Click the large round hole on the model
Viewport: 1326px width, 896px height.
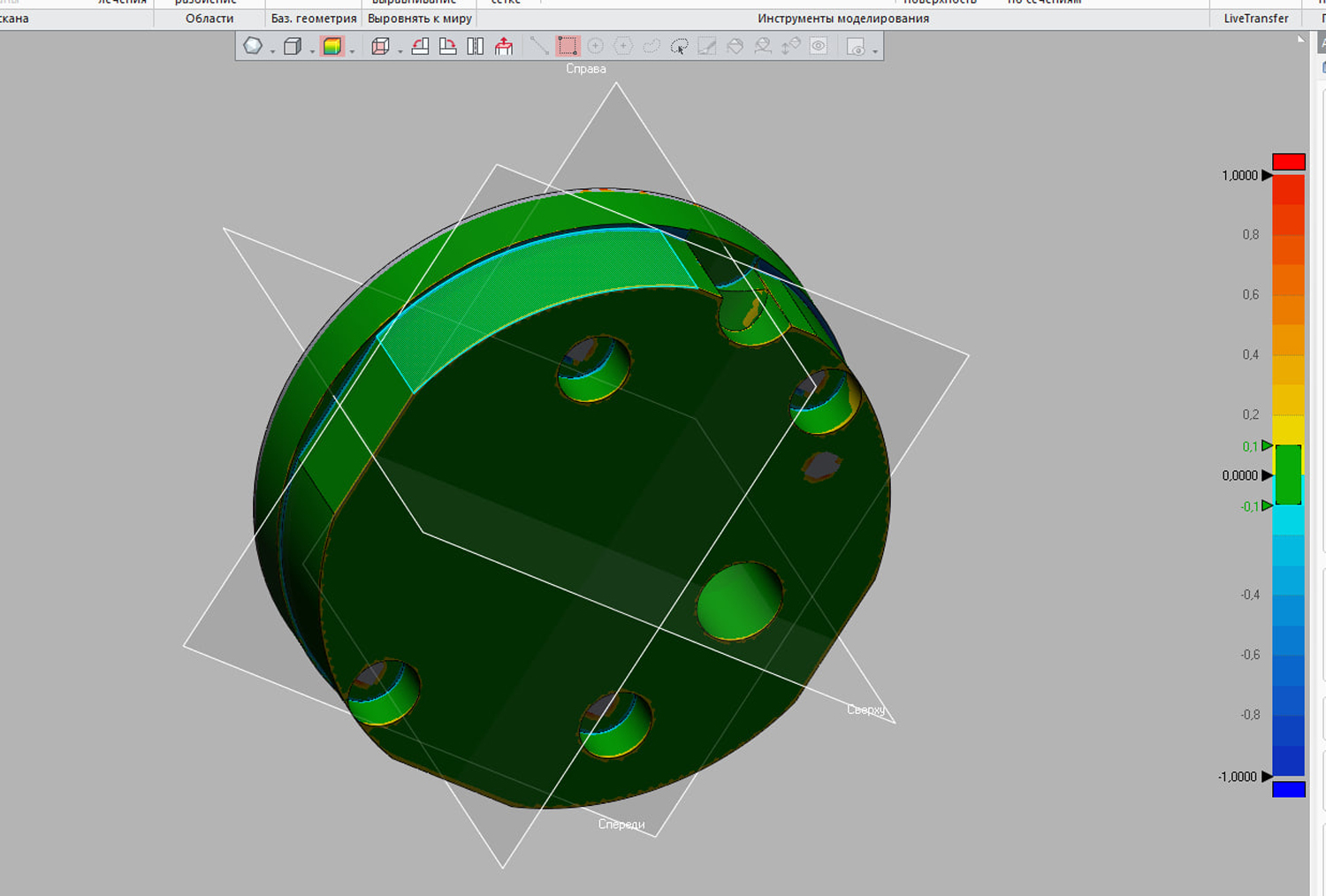click(x=740, y=602)
